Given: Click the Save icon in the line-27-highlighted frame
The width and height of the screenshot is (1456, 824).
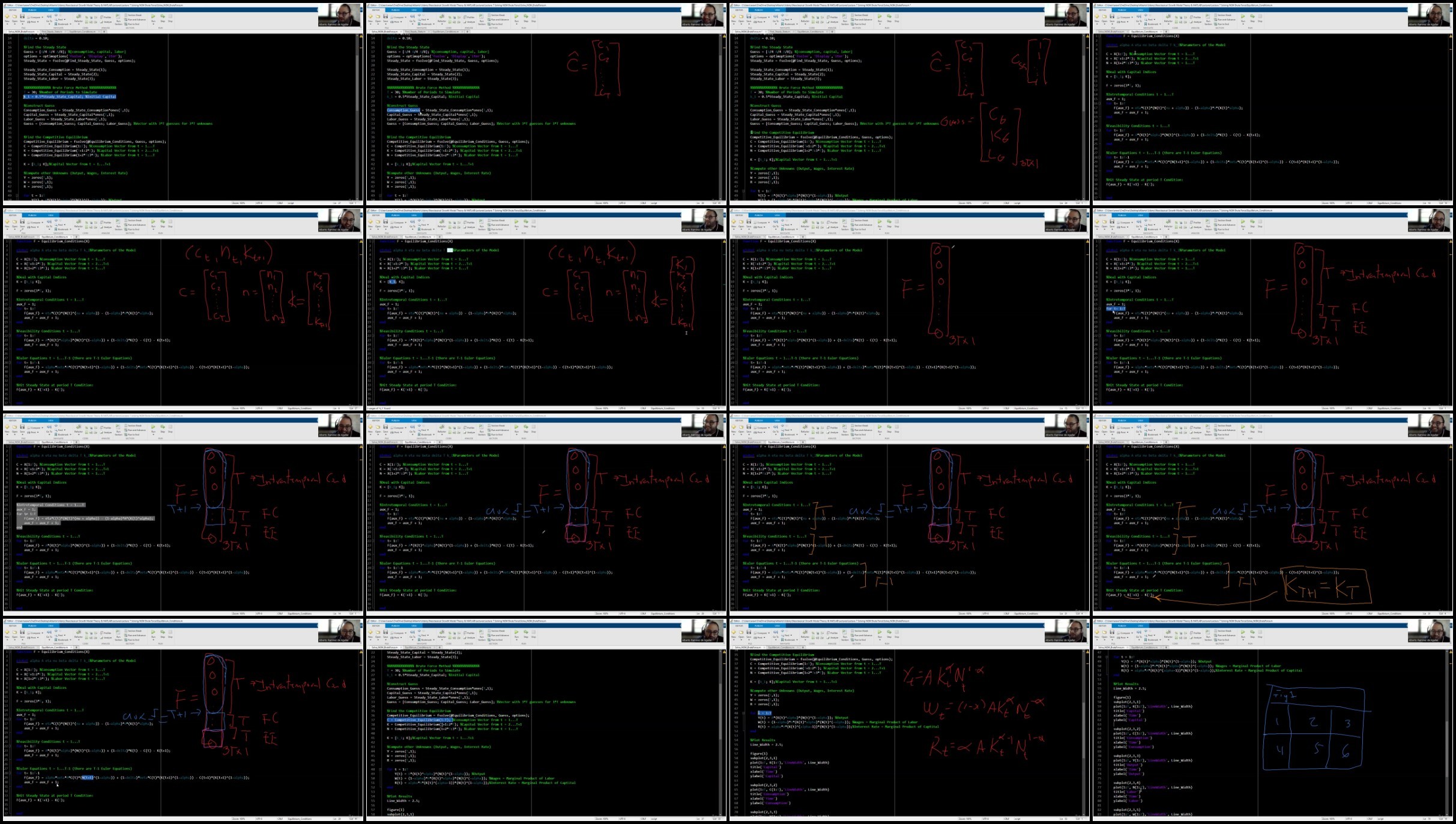Looking at the screenshot, I should coord(22,17).
